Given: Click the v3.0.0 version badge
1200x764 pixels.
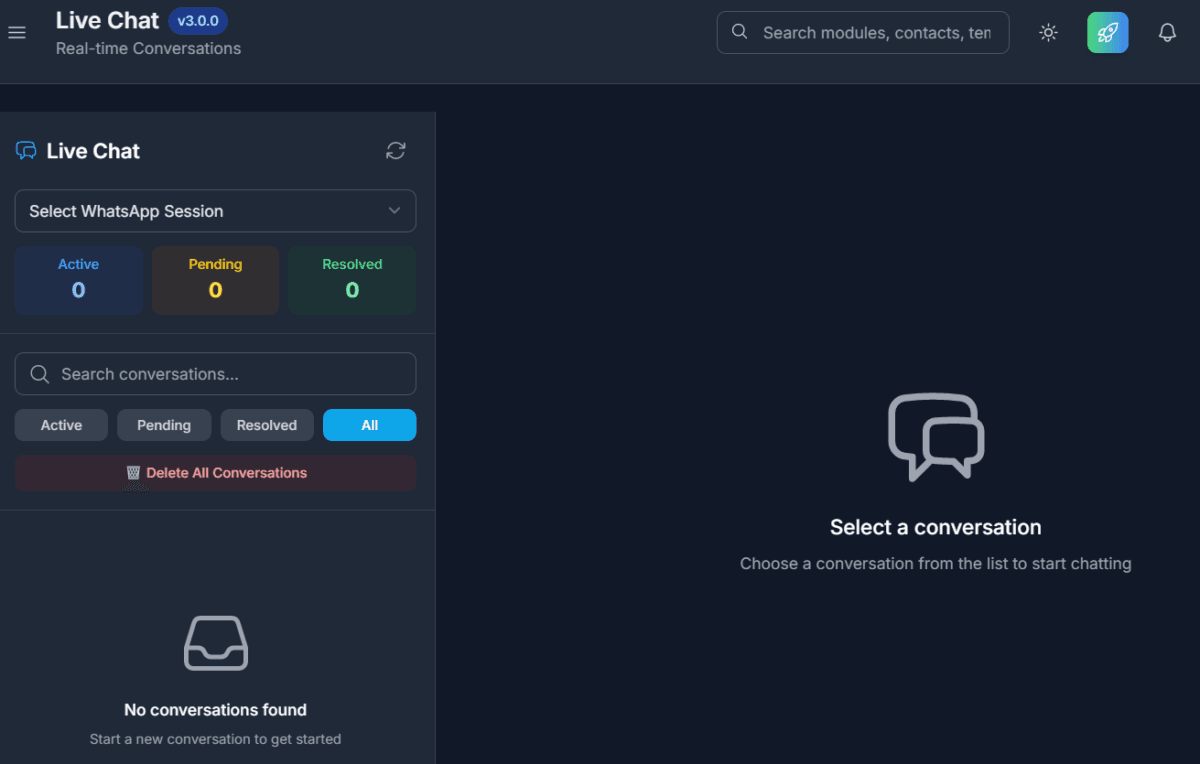Looking at the screenshot, I should [198, 20].
